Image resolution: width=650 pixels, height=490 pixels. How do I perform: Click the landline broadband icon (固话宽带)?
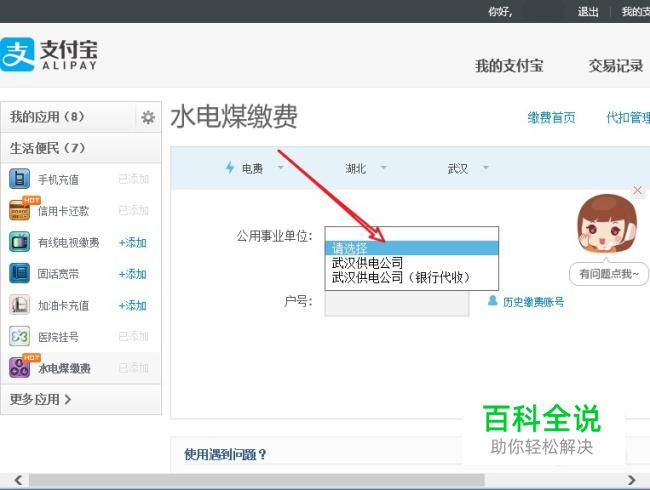(x=19, y=273)
